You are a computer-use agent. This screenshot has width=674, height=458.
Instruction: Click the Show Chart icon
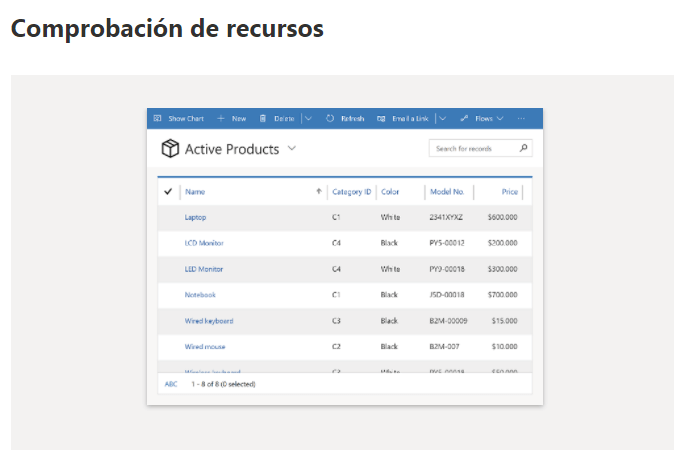(158, 118)
